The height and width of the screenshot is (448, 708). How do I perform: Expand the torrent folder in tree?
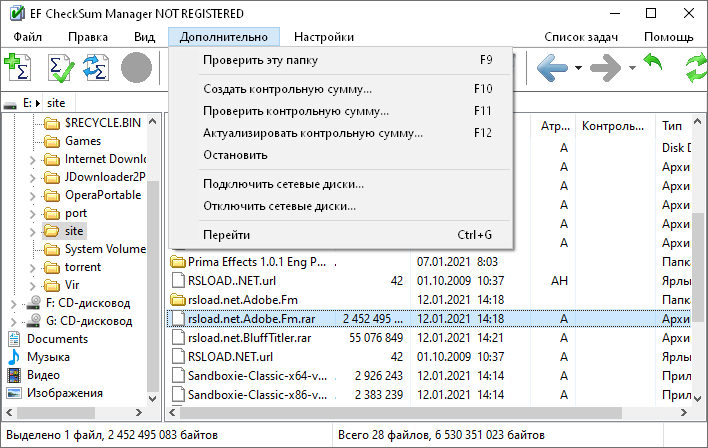(x=33, y=267)
